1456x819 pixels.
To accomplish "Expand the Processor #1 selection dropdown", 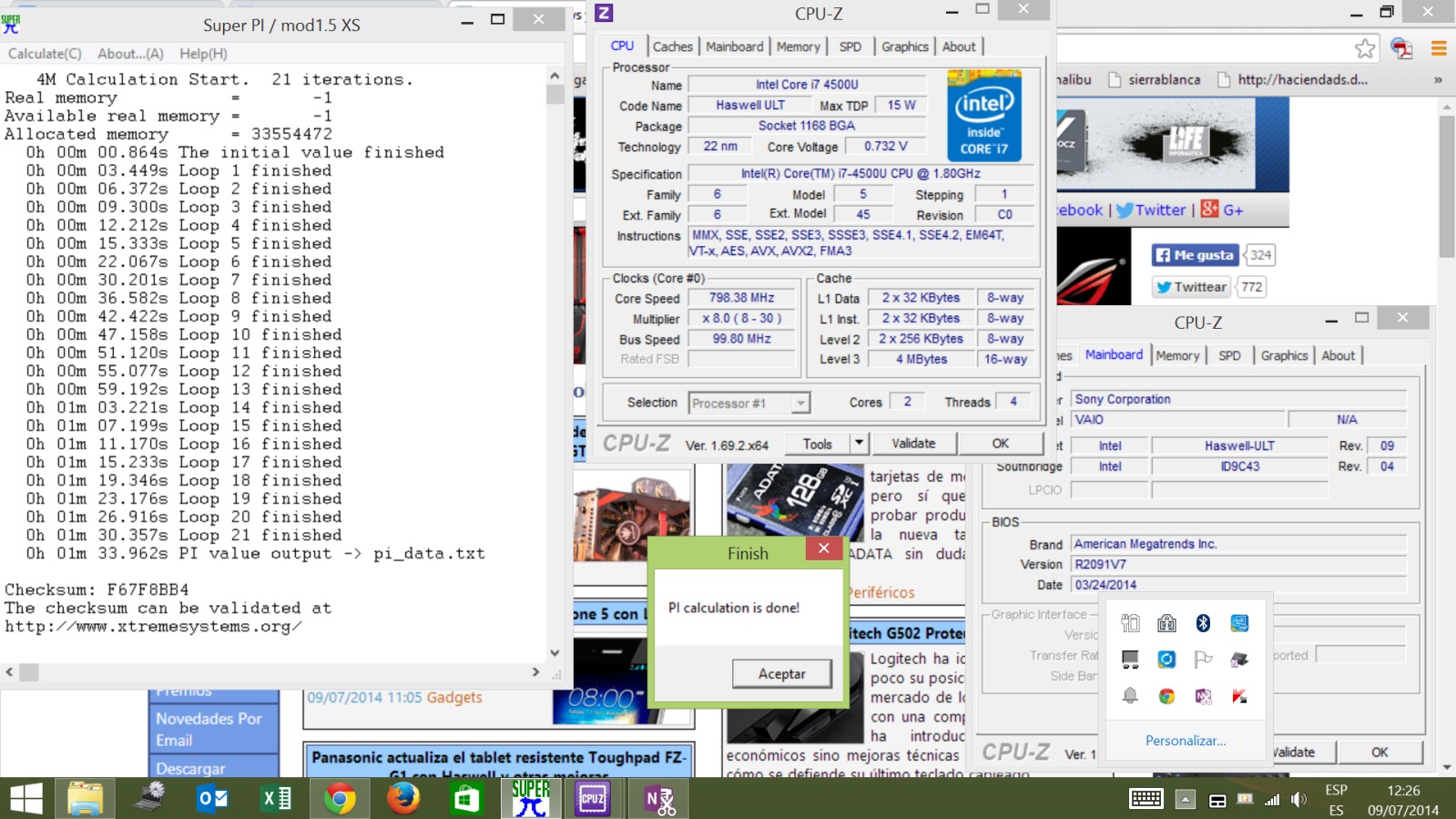I will point(800,404).
